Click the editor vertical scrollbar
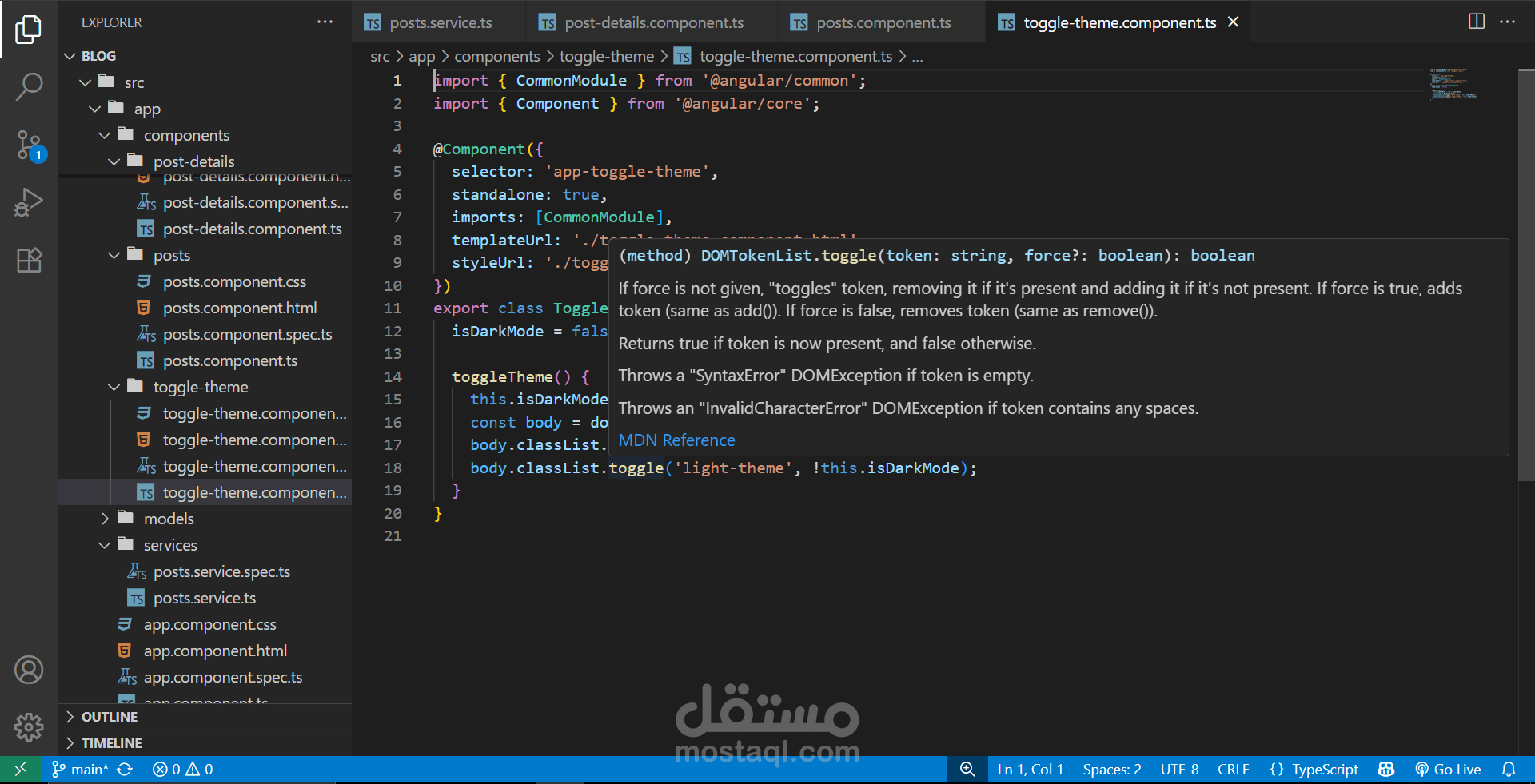This screenshot has width=1535, height=784. (x=1525, y=275)
